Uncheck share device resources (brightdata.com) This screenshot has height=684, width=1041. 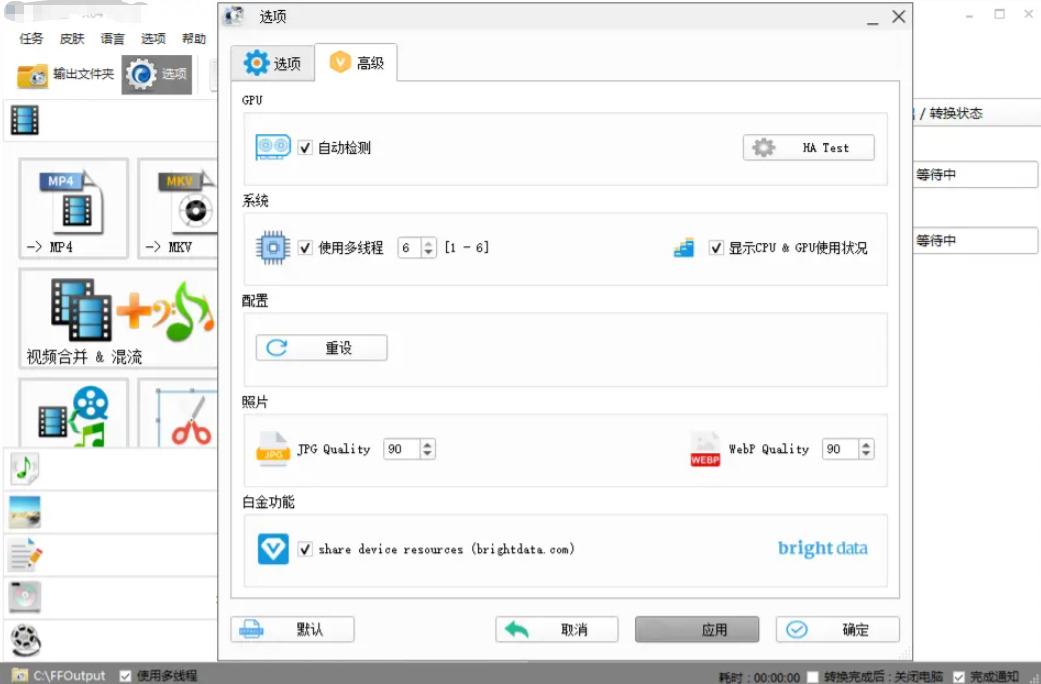[x=305, y=550]
